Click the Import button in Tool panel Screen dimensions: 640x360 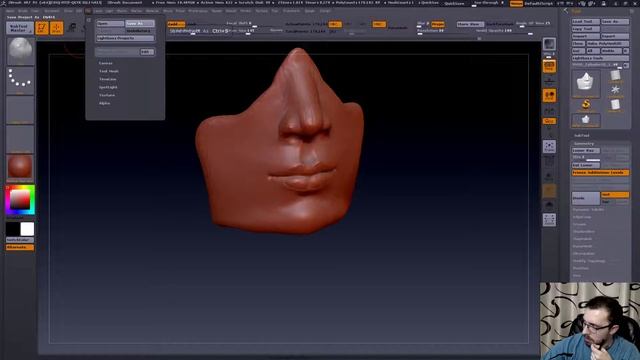pos(585,36)
